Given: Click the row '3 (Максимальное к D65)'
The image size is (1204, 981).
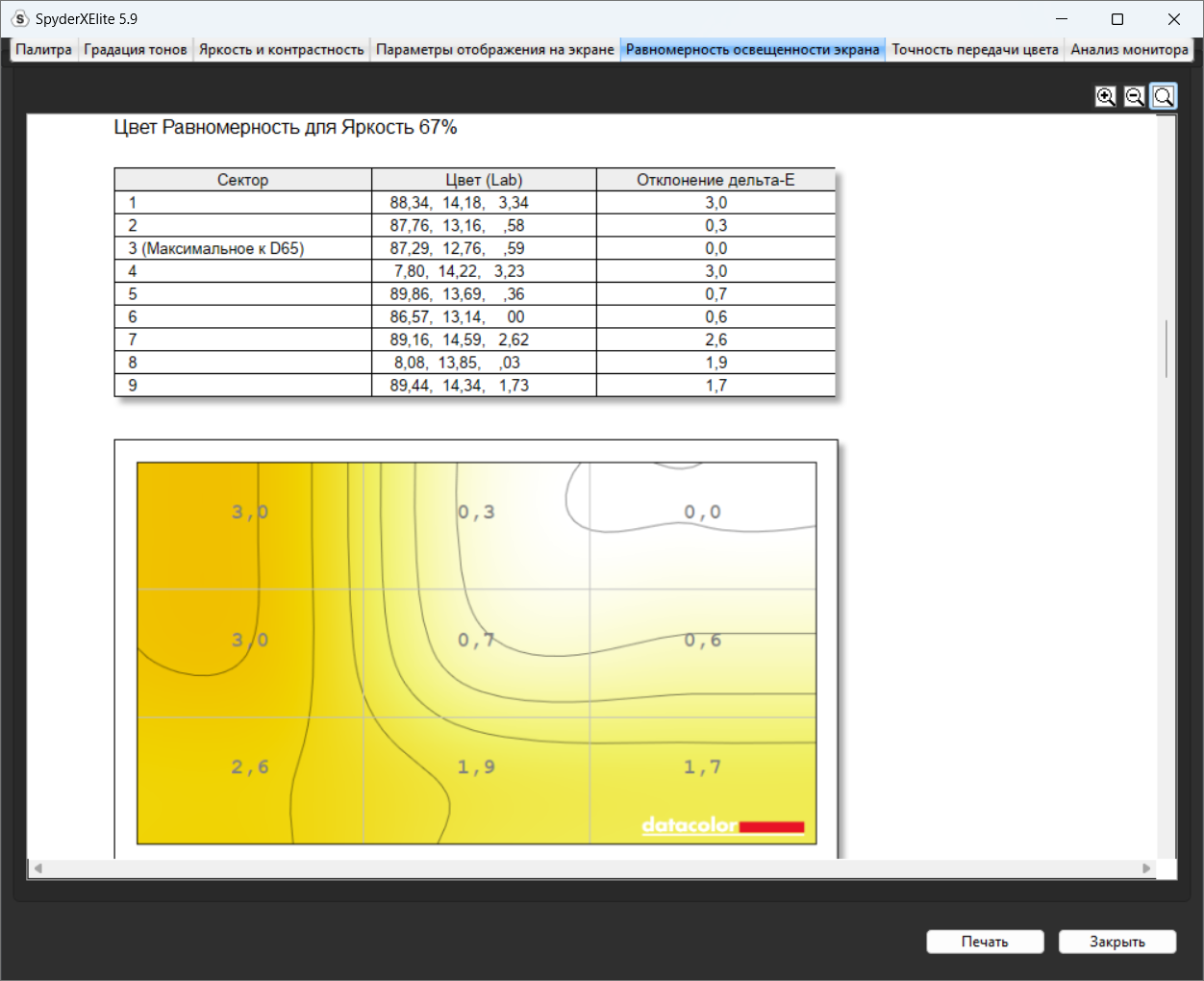Looking at the screenshot, I should (475, 248).
